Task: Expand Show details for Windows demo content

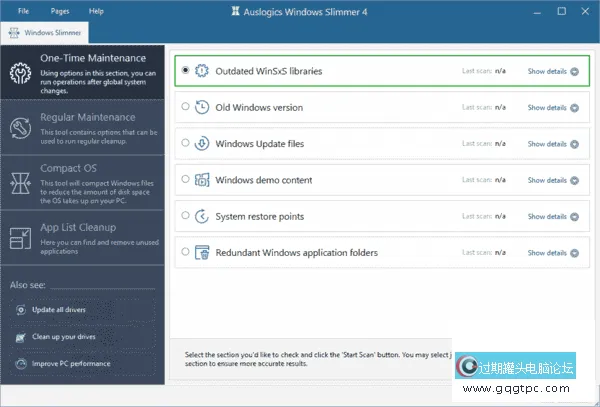Action: [x=553, y=180]
